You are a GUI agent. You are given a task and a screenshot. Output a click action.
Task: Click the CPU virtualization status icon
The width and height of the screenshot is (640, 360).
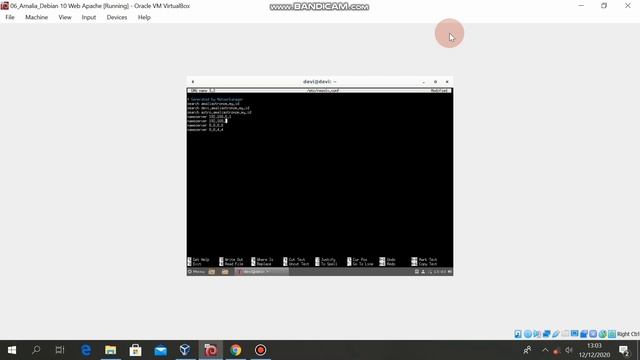tap(593, 334)
